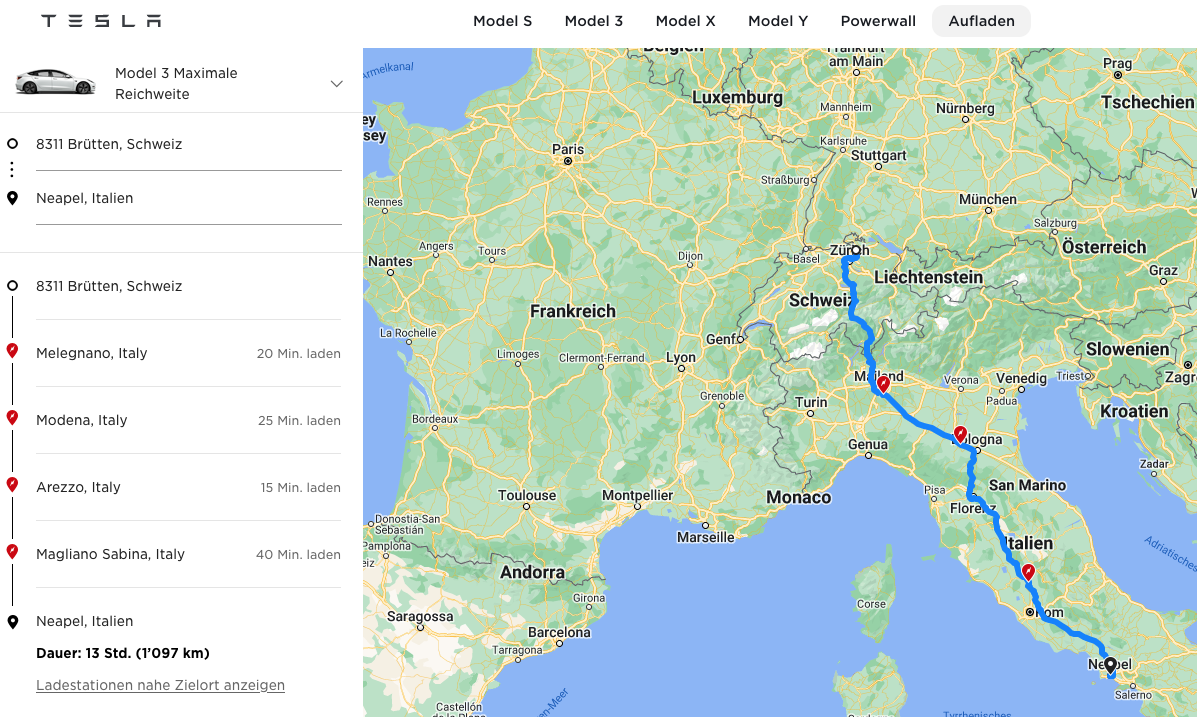Open the Model Y menu item
The width and height of the screenshot is (1197, 717).
[778, 21]
